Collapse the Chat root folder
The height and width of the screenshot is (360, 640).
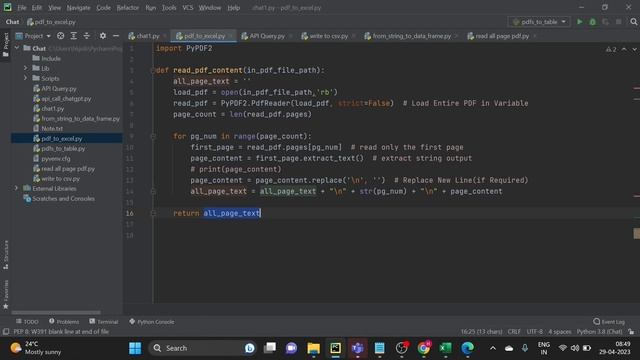tap(17, 48)
